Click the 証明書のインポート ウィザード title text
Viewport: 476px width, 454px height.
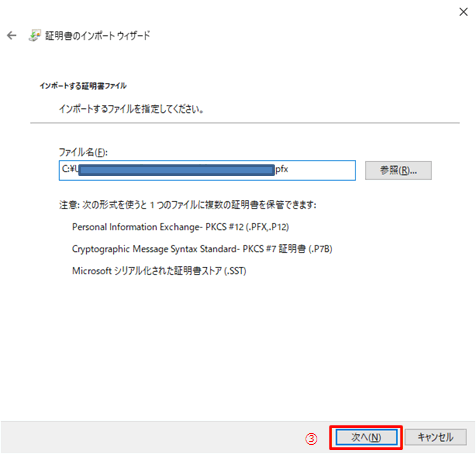pyautogui.click(x=98, y=35)
